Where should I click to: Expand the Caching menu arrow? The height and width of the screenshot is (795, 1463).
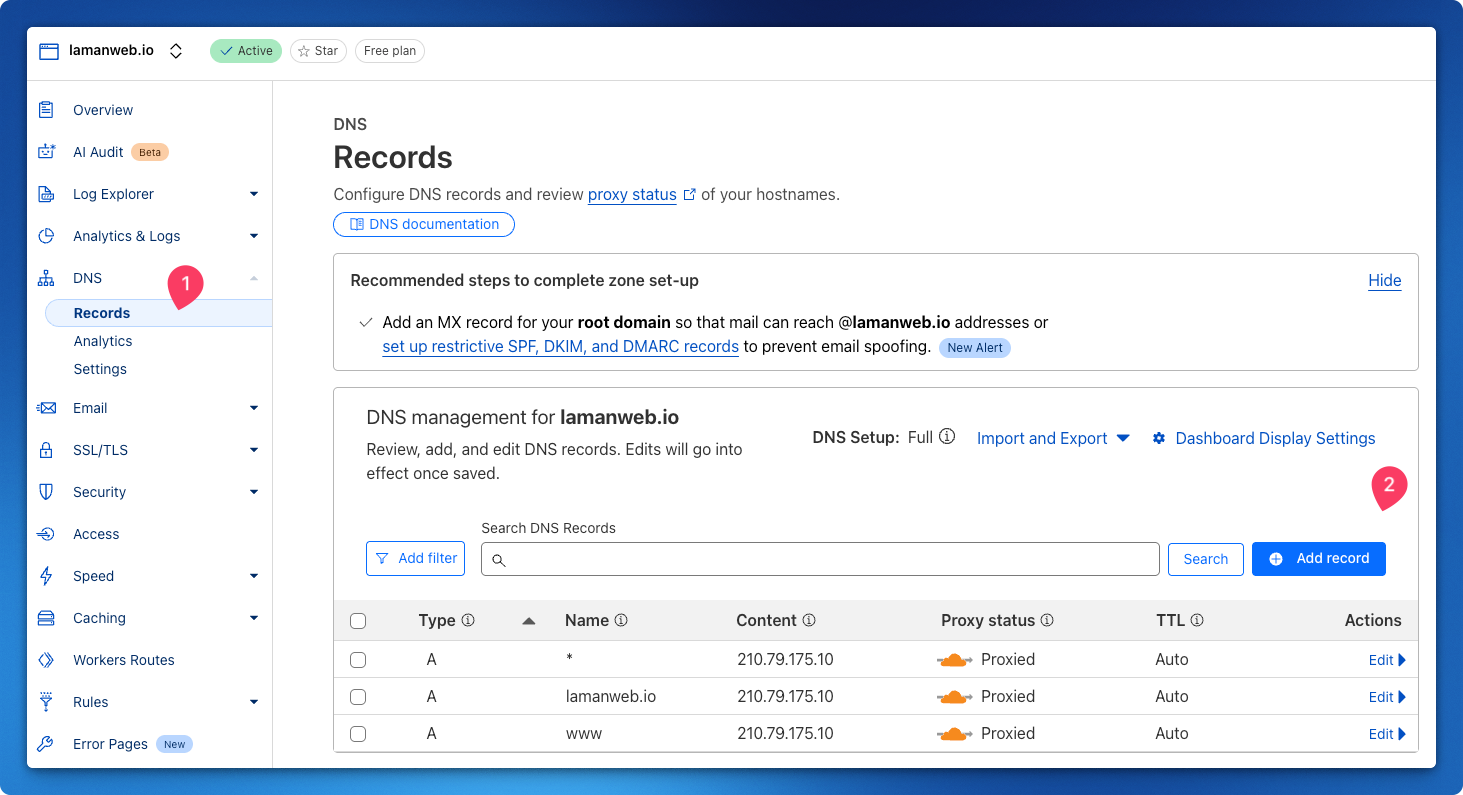[x=254, y=618]
